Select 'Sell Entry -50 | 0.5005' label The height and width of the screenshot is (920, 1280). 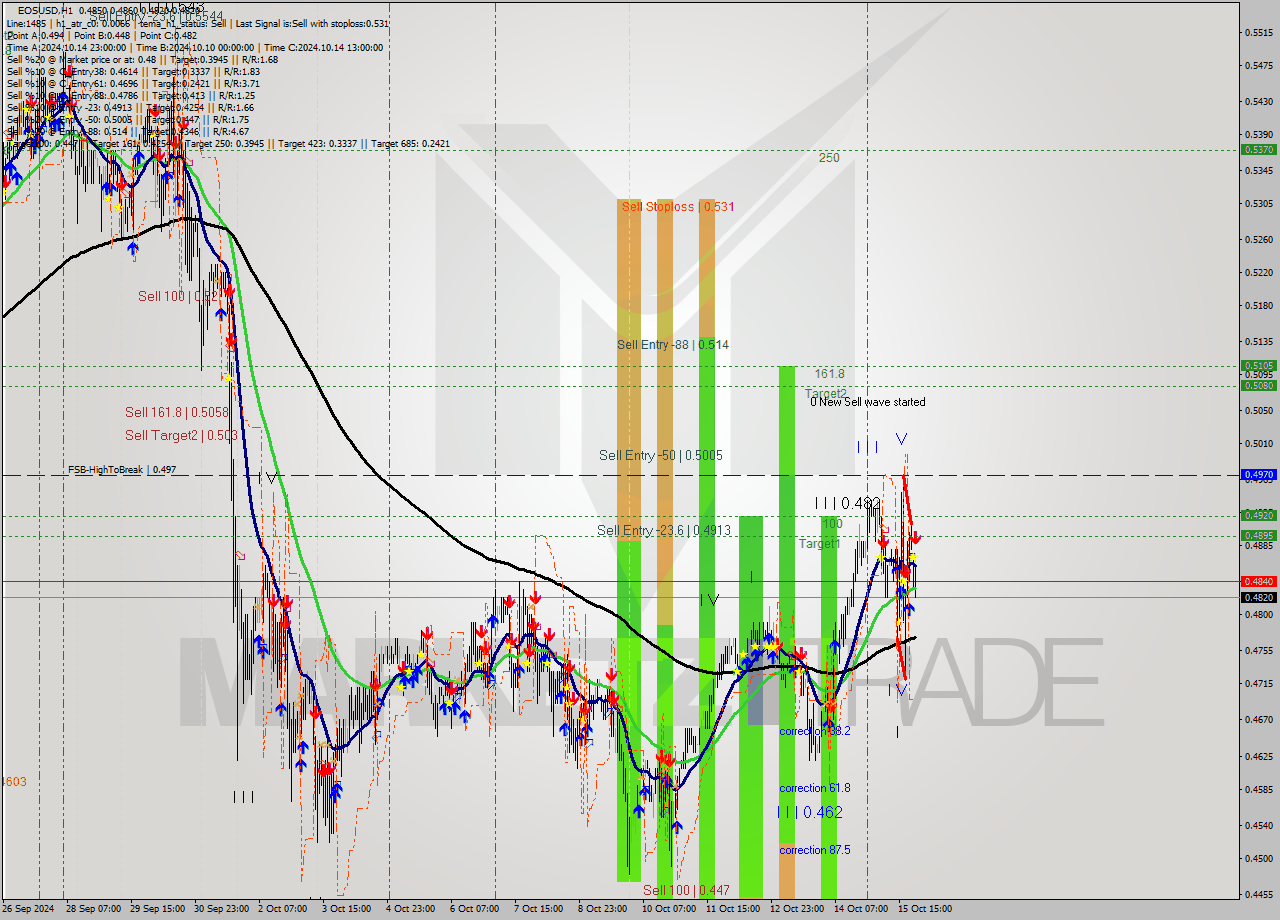pos(661,455)
